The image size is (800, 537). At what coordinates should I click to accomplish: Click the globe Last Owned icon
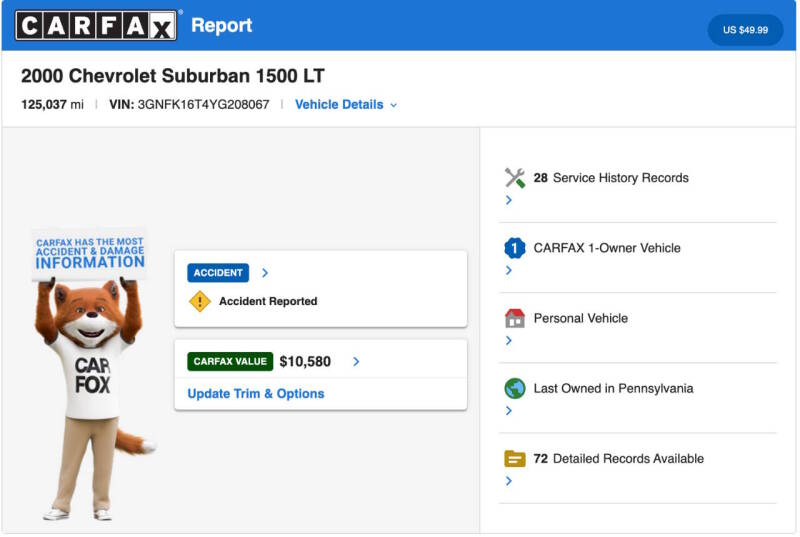pos(514,389)
